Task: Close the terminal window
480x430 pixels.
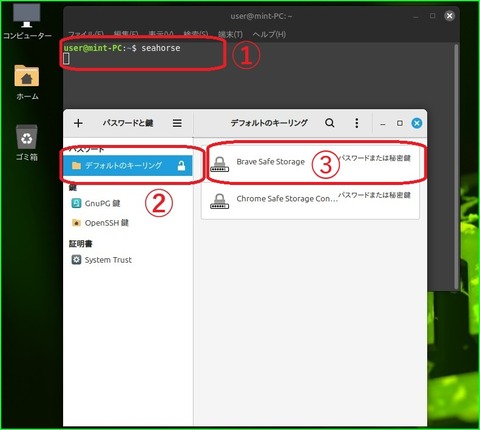Action: pyautogui.click(x=449, y=16)
